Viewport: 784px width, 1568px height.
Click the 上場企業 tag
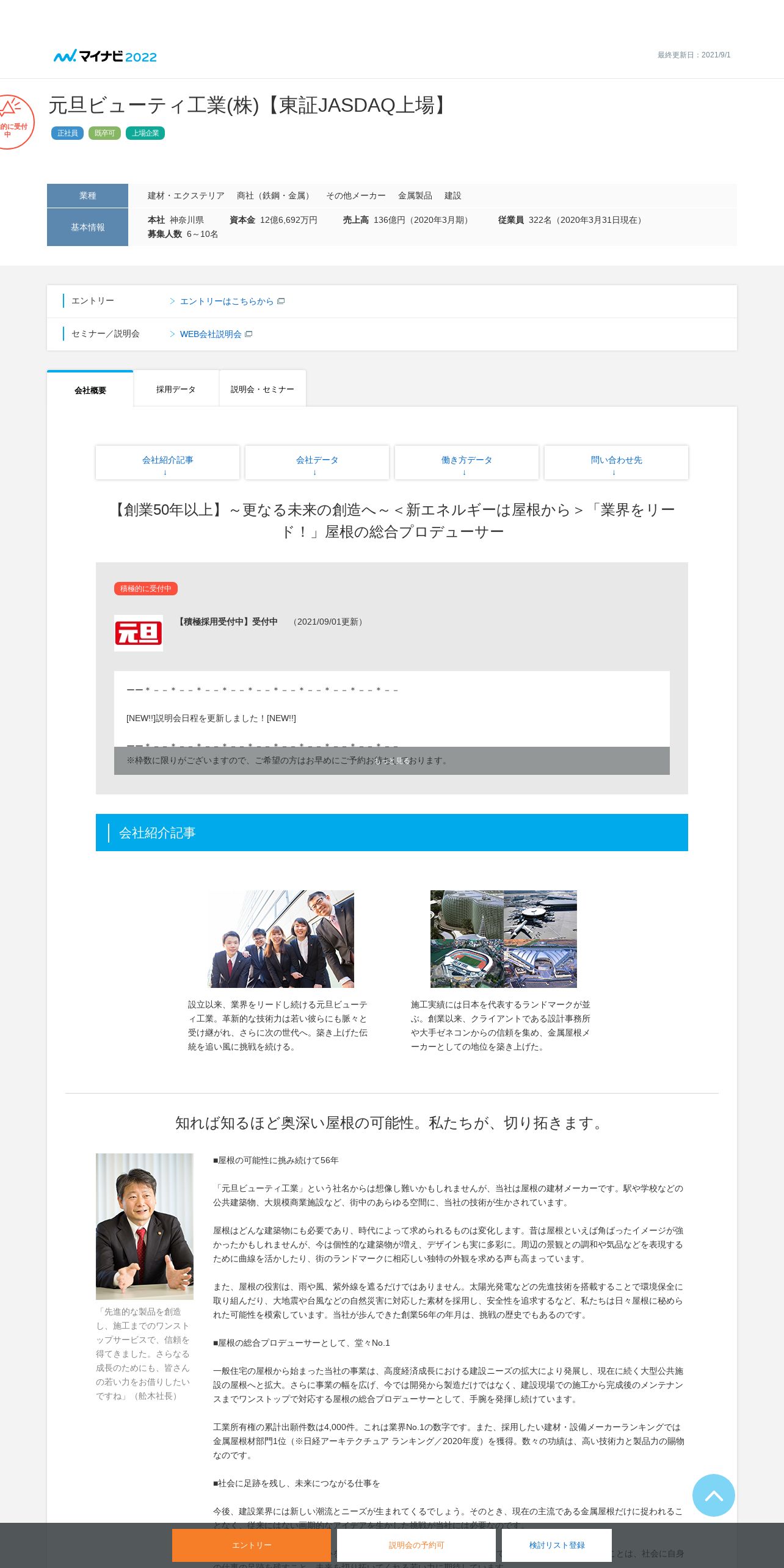(x=145, y=133)
